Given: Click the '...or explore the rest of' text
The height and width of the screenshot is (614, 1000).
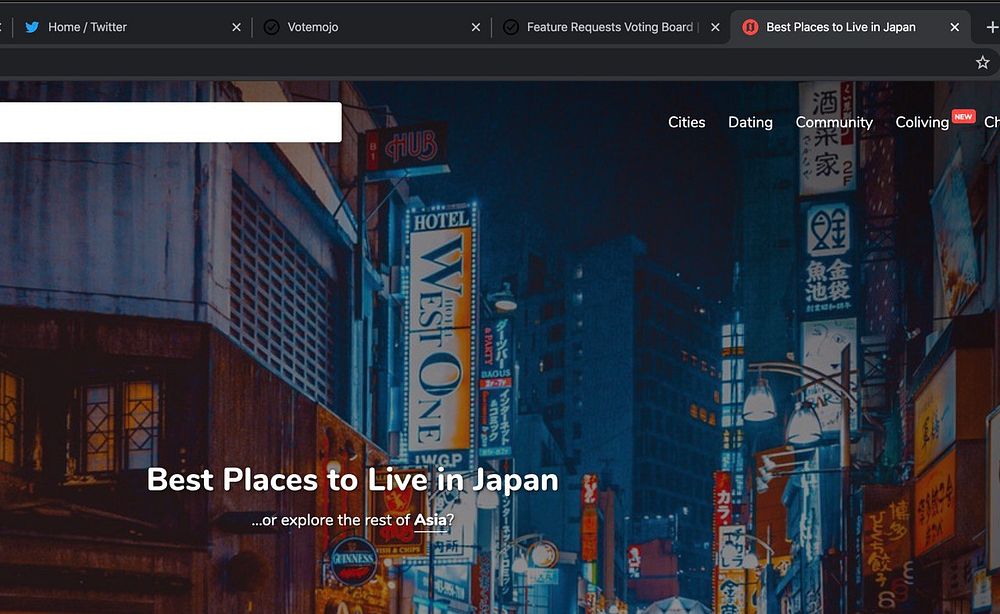Looking at the screenshot, I should point(331,520).
